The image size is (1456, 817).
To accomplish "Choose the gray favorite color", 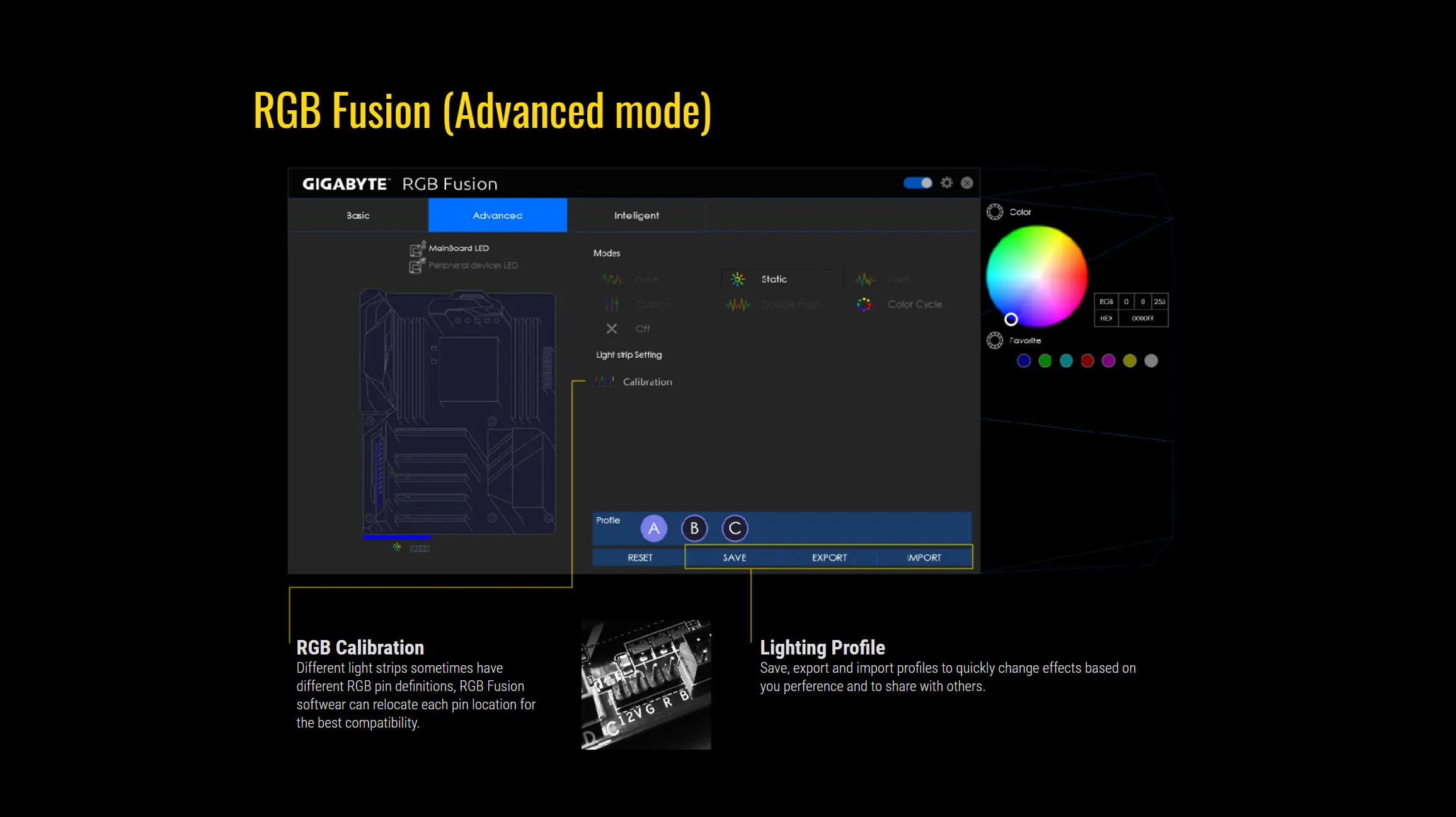I will coord(1151,360).
